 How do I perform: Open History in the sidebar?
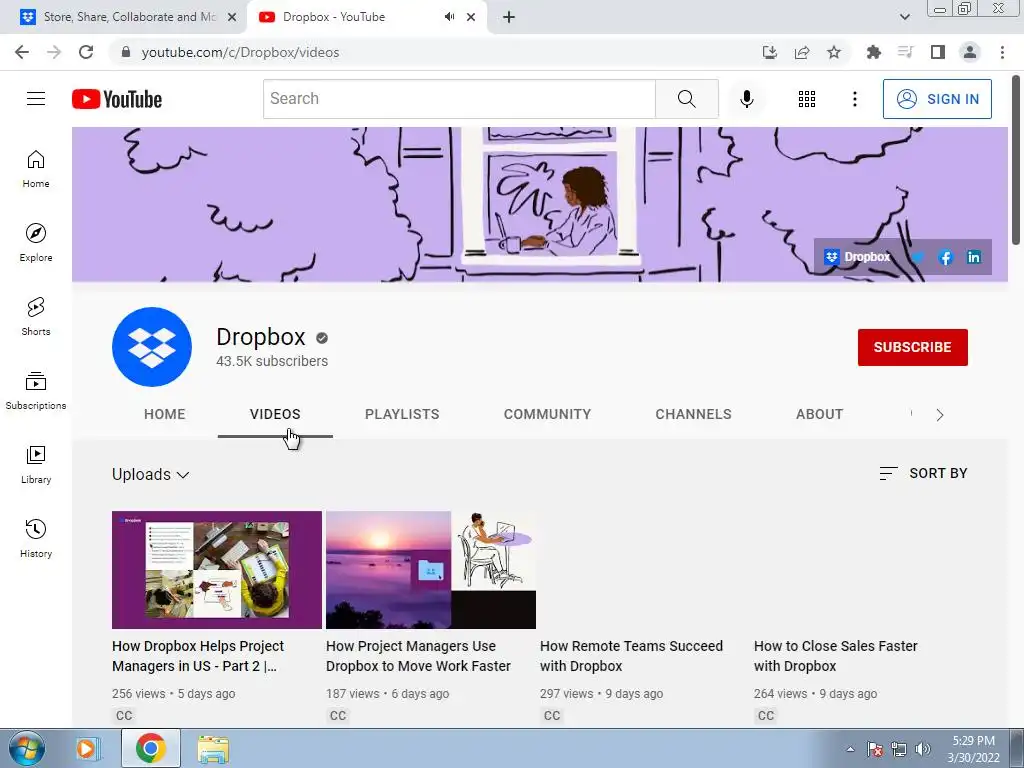pyautogui.click(x=36, y=539)
